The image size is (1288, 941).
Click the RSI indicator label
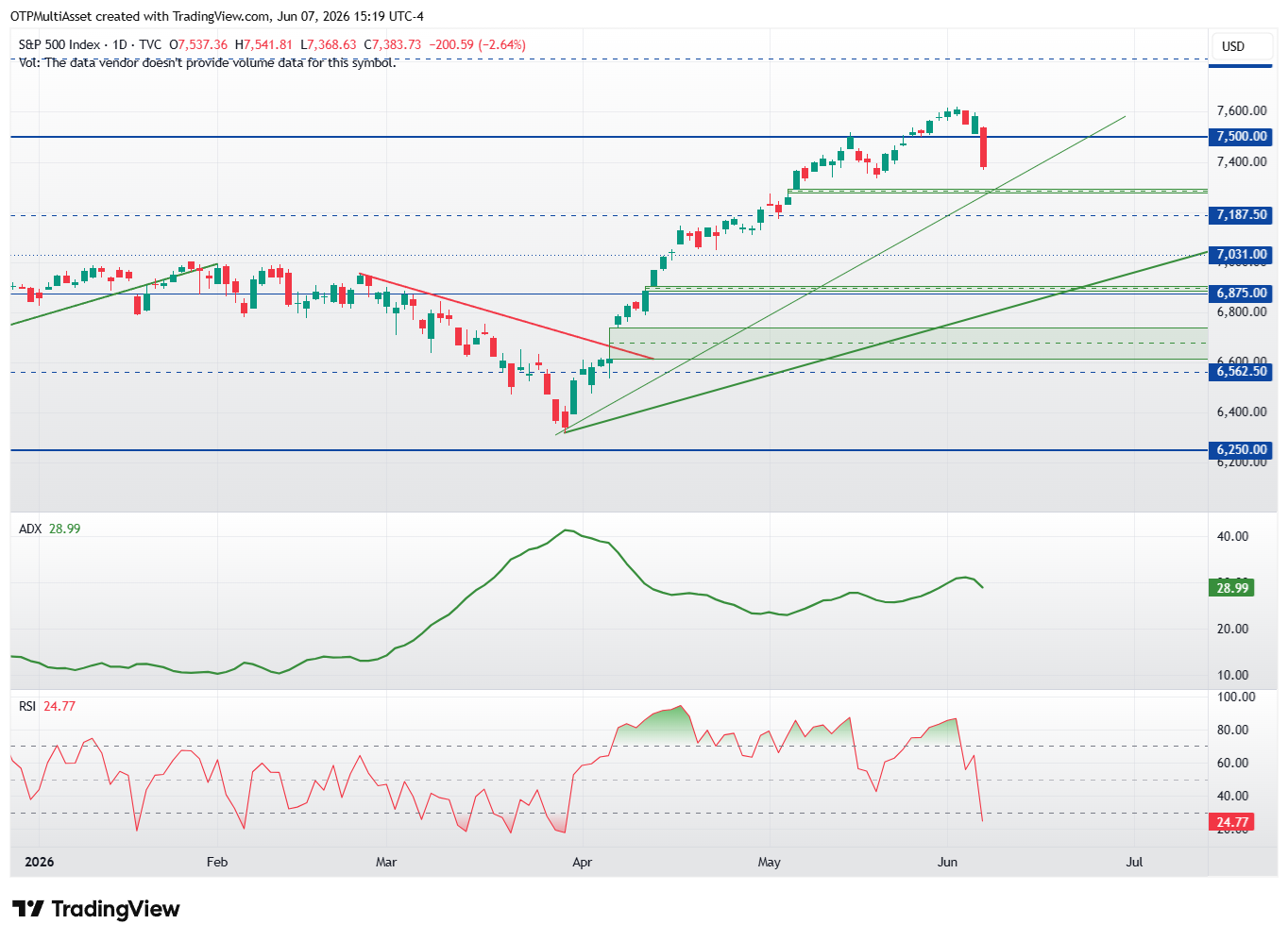pyautogui.click(x=27, y=706)
